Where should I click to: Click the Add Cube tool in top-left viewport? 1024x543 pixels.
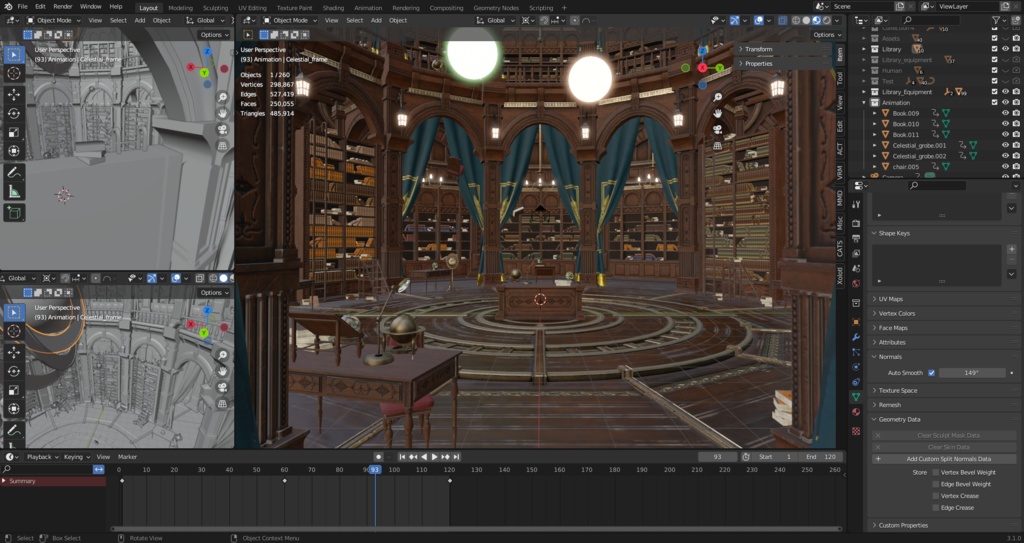coord(14,213)
